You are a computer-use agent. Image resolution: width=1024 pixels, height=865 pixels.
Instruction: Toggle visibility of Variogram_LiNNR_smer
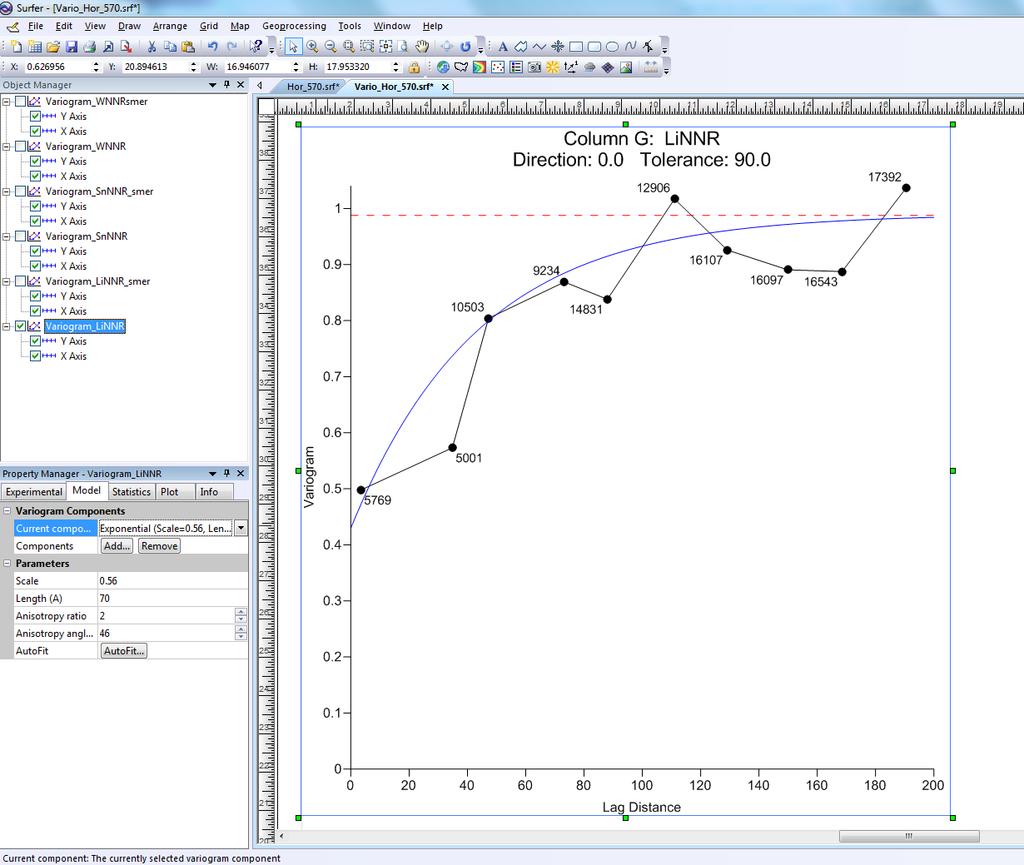21,281
